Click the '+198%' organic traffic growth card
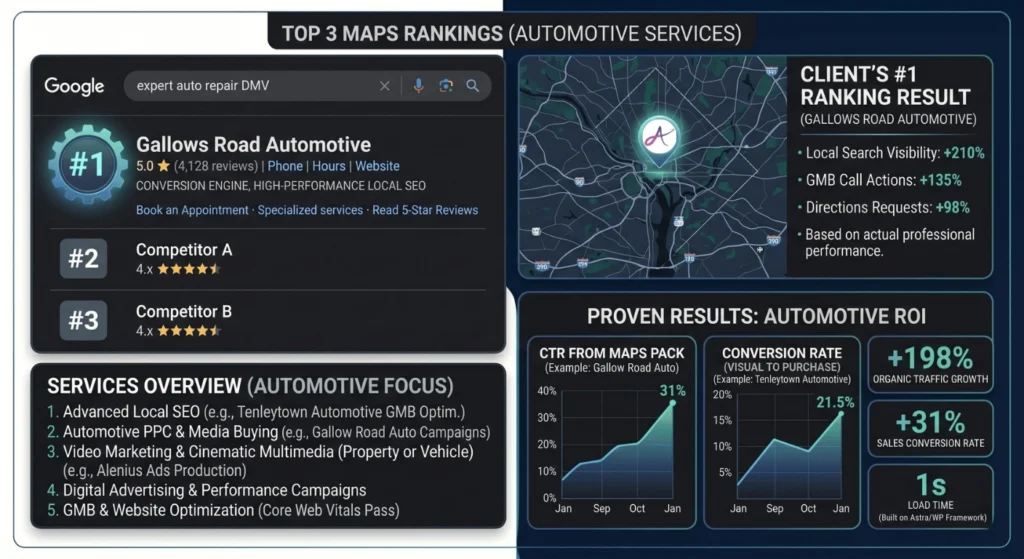Screen dimensions: 1024x559 930,364
